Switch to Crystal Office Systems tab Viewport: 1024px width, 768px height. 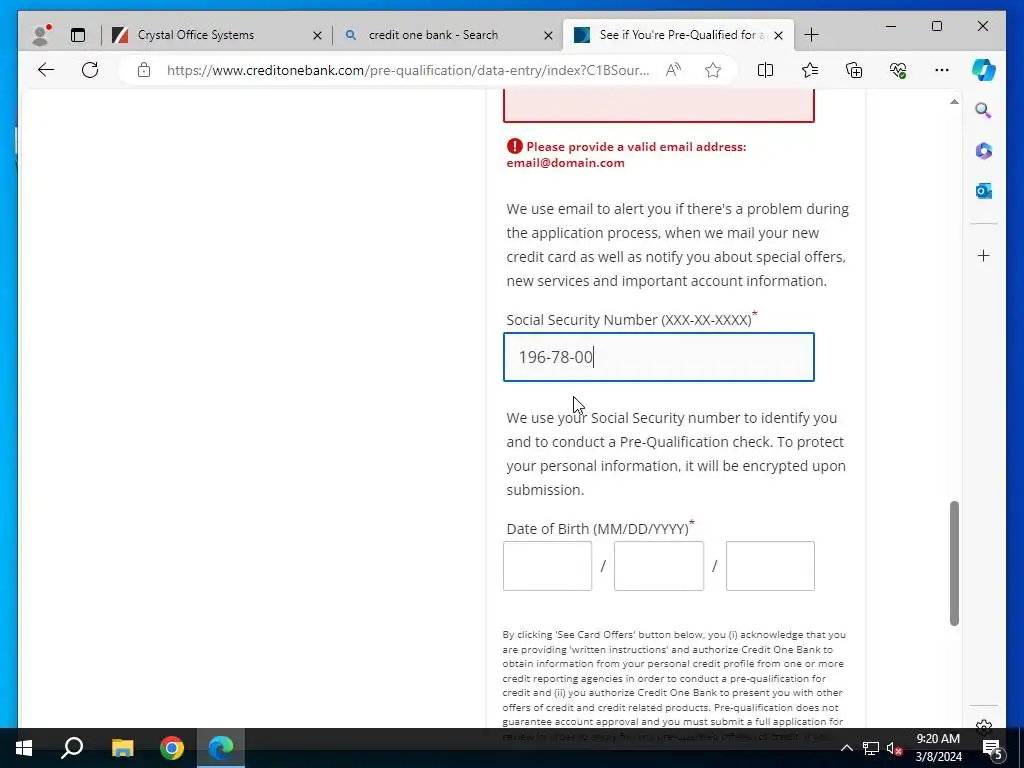point(196,35)
